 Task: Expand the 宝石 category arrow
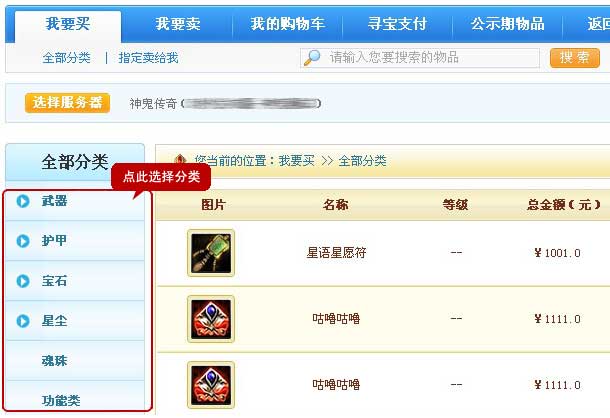[x=23, y=281]
